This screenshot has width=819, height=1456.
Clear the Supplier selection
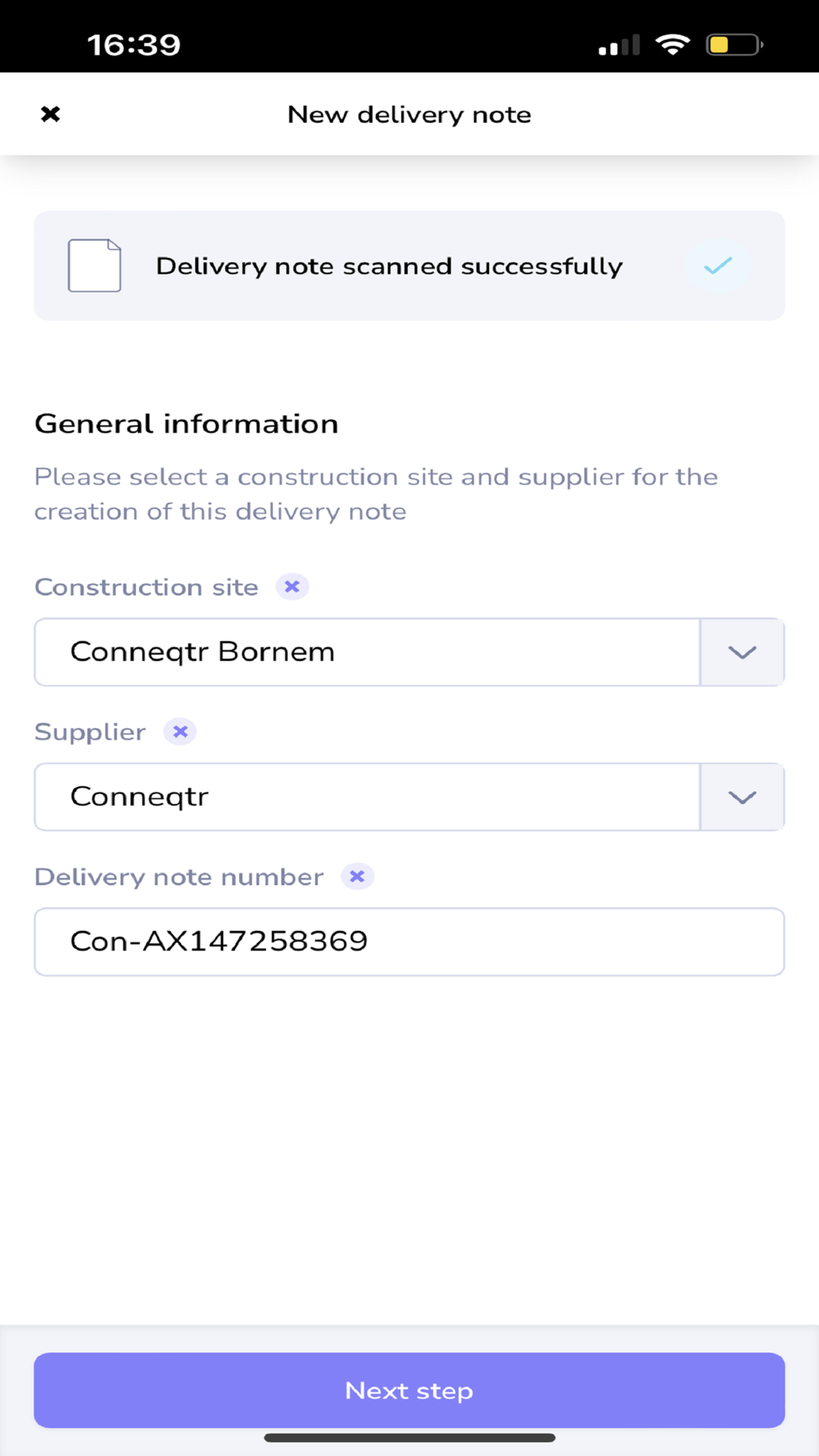pos(180,731)
